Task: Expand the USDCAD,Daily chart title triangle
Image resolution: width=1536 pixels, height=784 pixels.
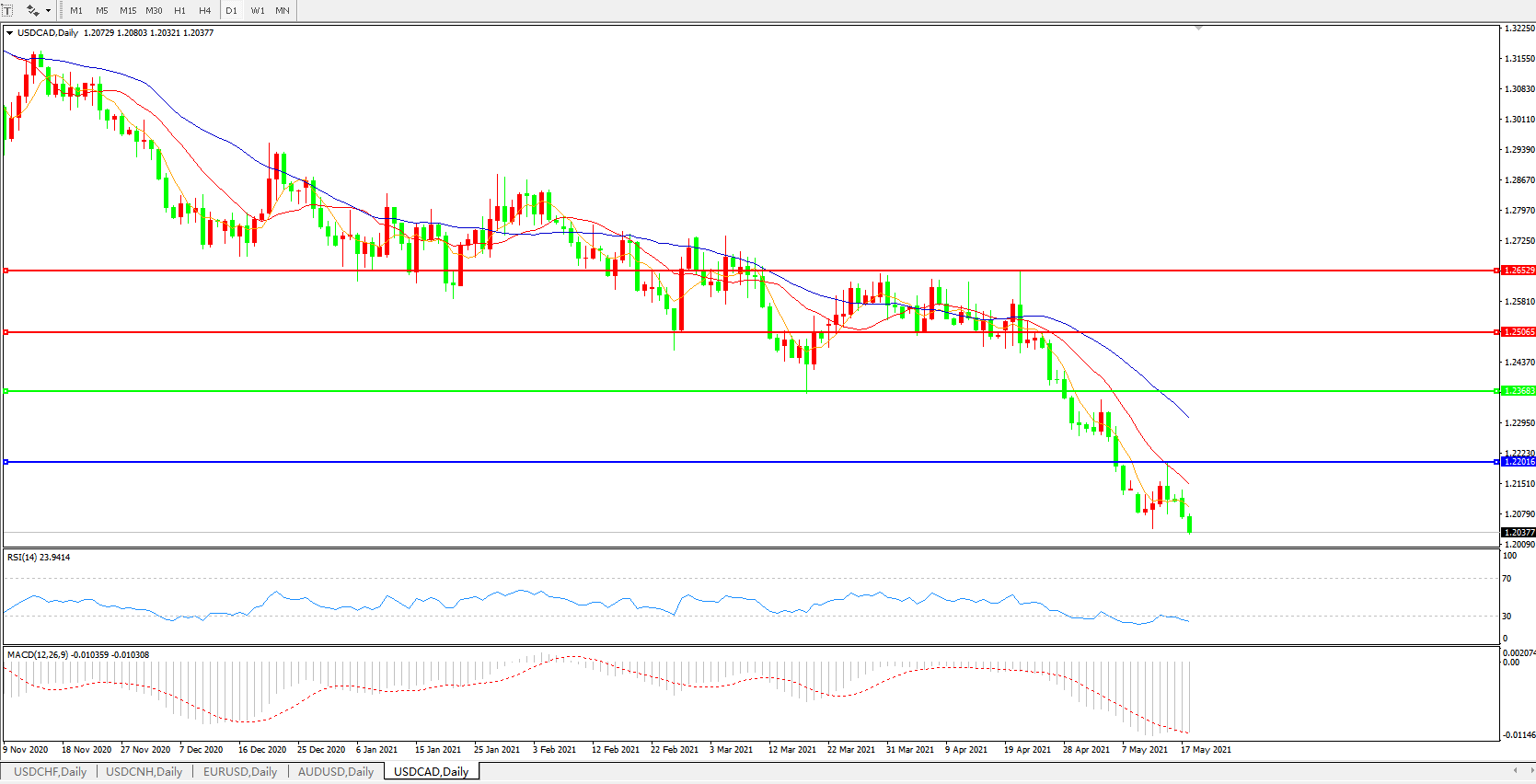Action: click(x=9, y=33)
